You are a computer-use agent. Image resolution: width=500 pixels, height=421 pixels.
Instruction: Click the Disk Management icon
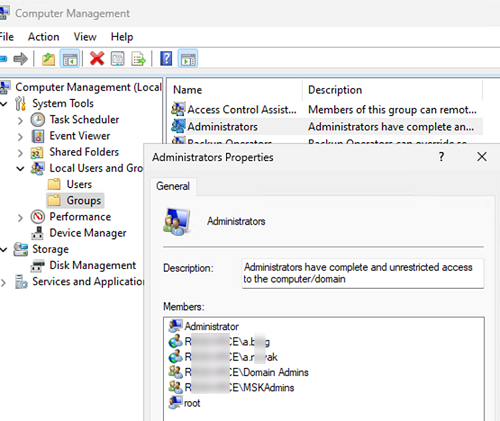coord(37,266)
